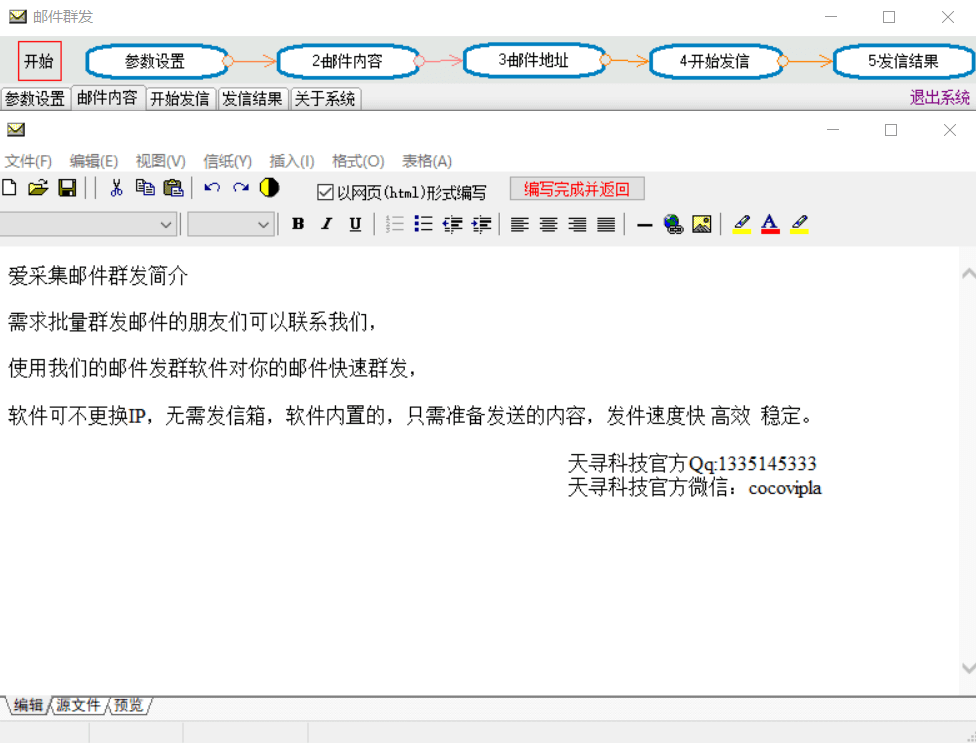976x743 pixels.
Task: Insert hyperlink with globe icon
Action: (673, 223)
